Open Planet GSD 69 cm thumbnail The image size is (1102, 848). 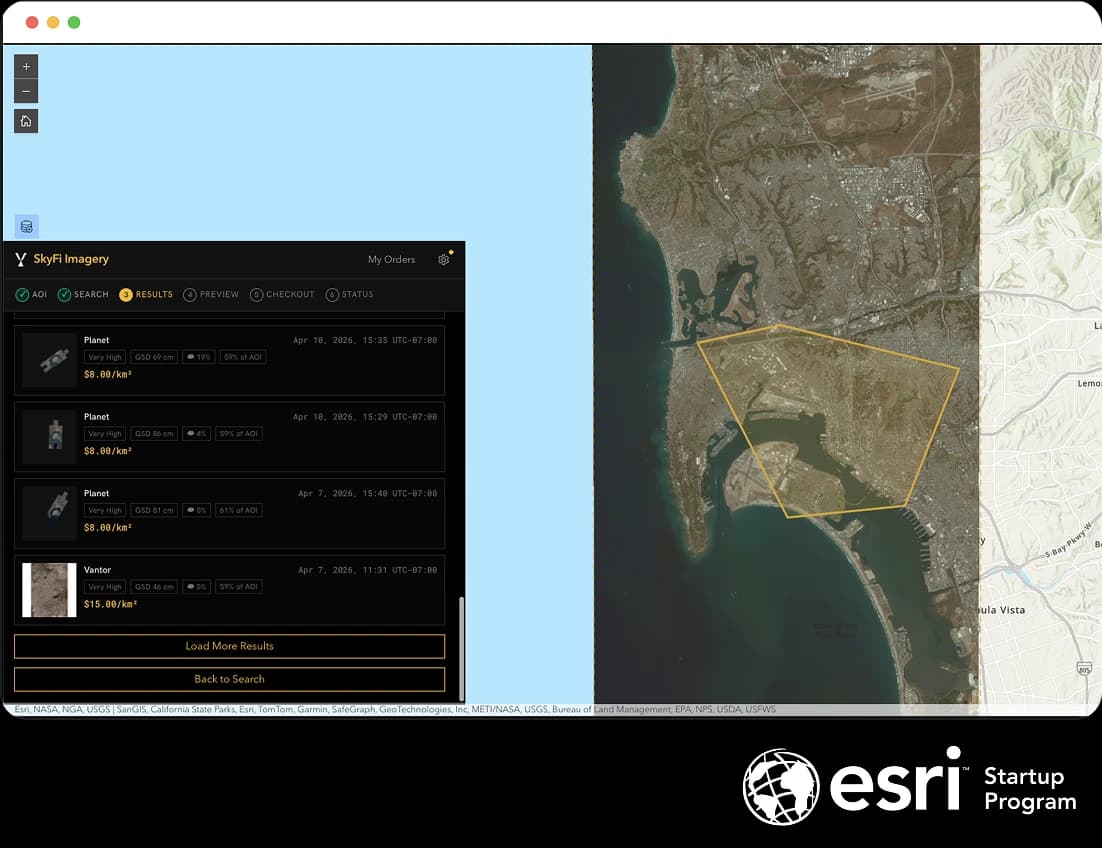point(49,360)
